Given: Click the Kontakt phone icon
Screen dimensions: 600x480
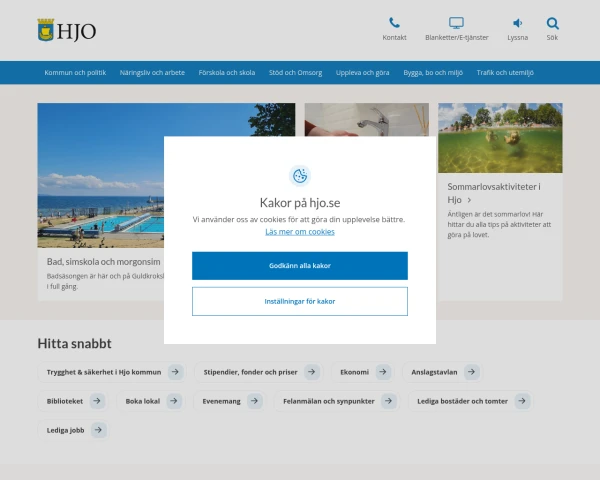Looking at the screenshot, I should click(394, 23).
